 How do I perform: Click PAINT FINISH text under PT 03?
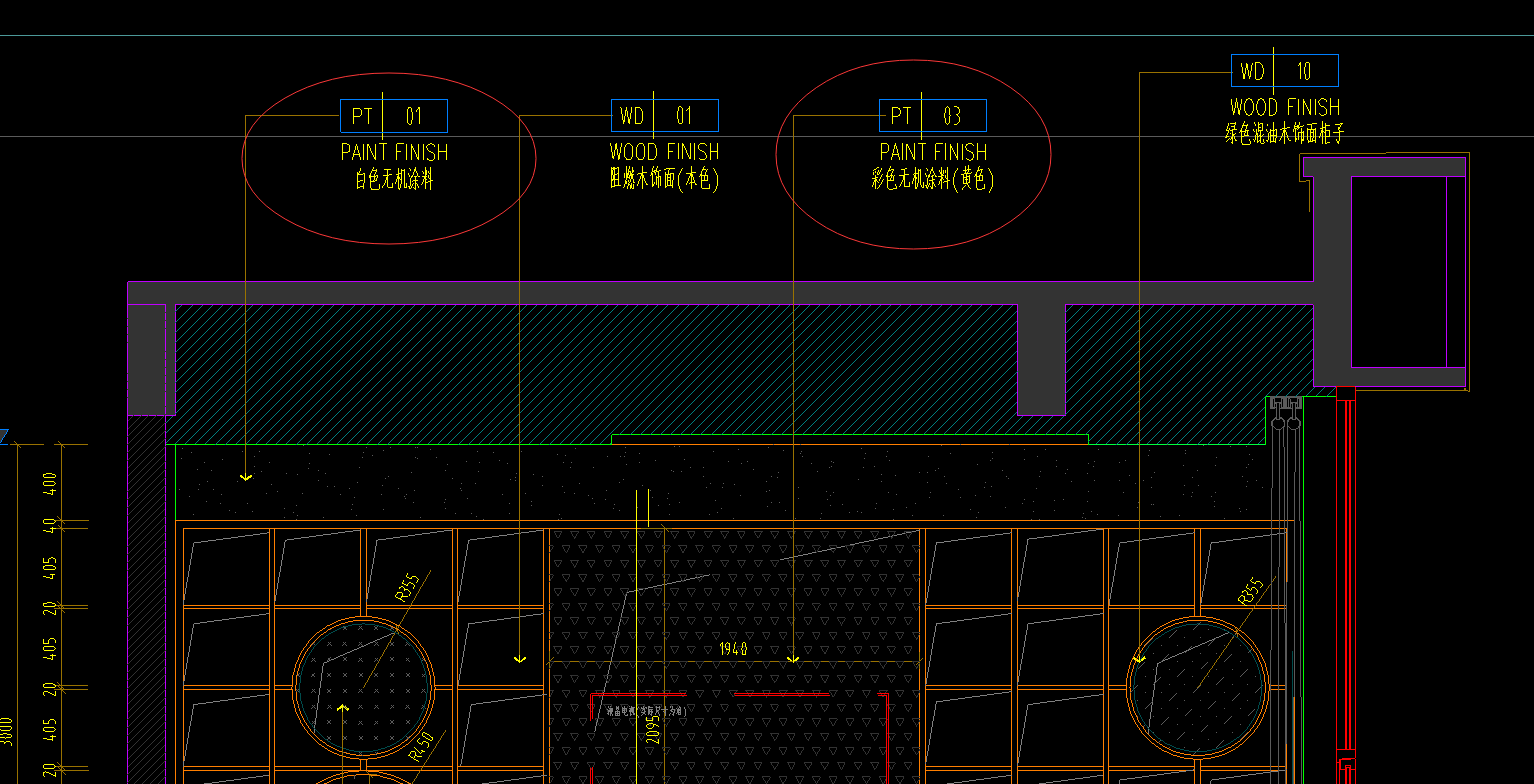pyautogui.click(x=933, y=152)
